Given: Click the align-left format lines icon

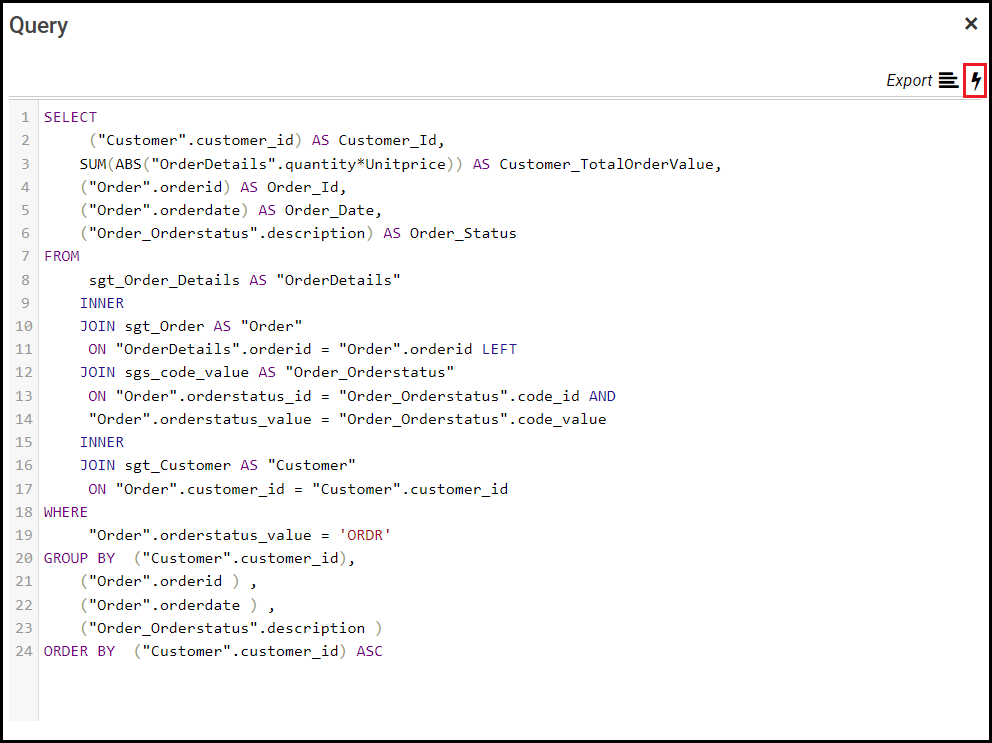Looking at the screenshot, I should (x=948, y=81).
